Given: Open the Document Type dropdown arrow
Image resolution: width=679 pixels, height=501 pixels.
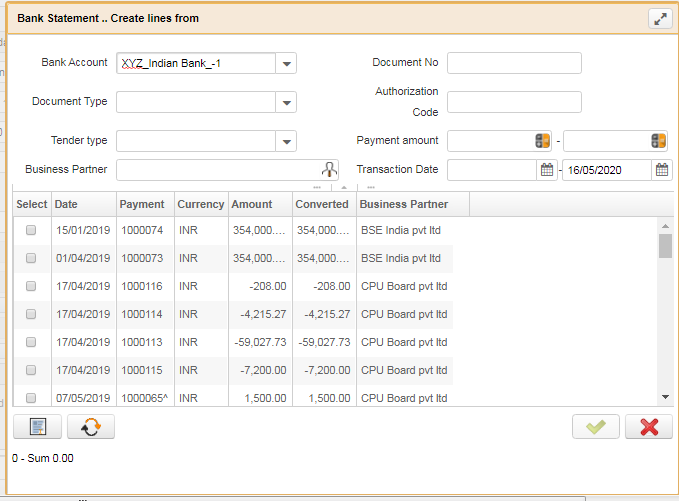Looking at the screenshot, I should click(286, 103).
